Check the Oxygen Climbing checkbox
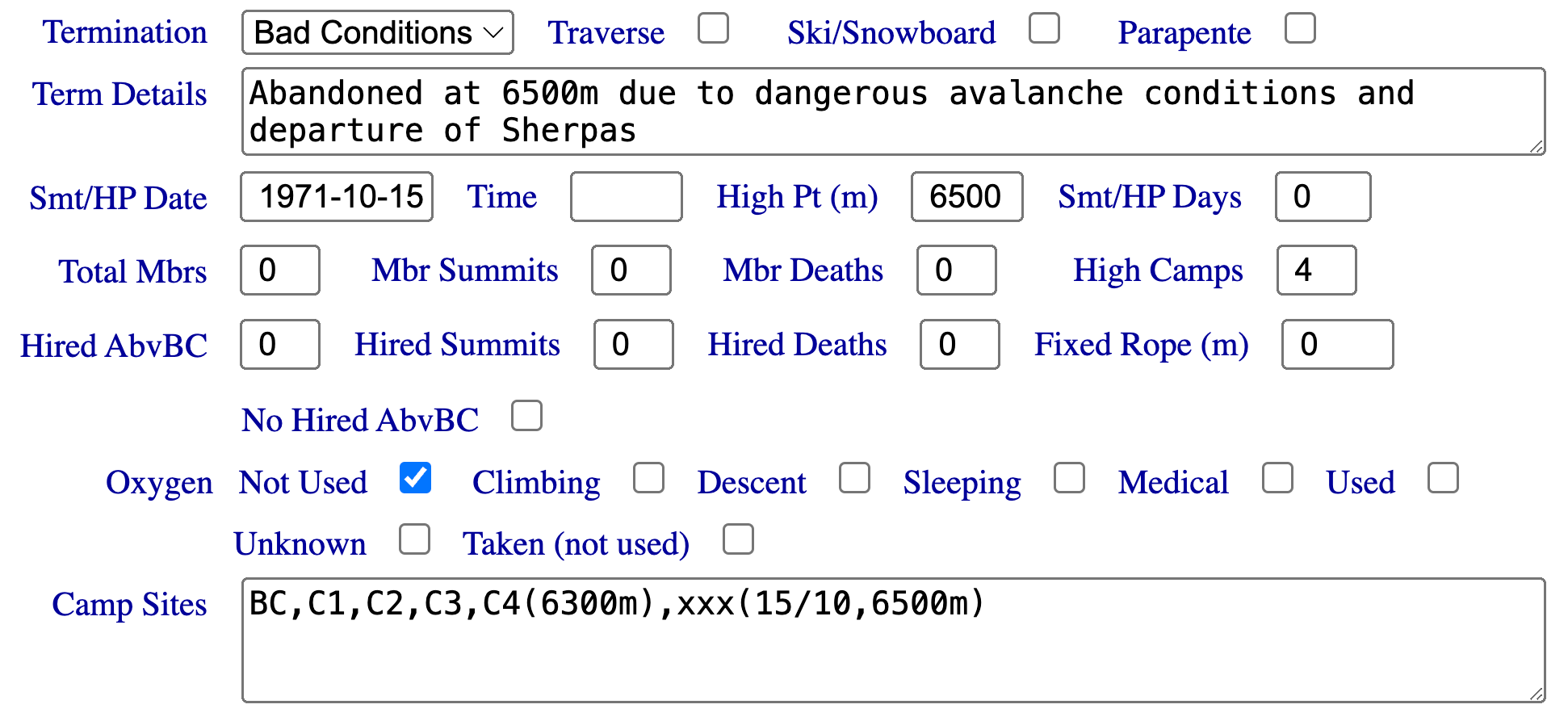Viewport: 1568px width, 717px height. [648, 478]
